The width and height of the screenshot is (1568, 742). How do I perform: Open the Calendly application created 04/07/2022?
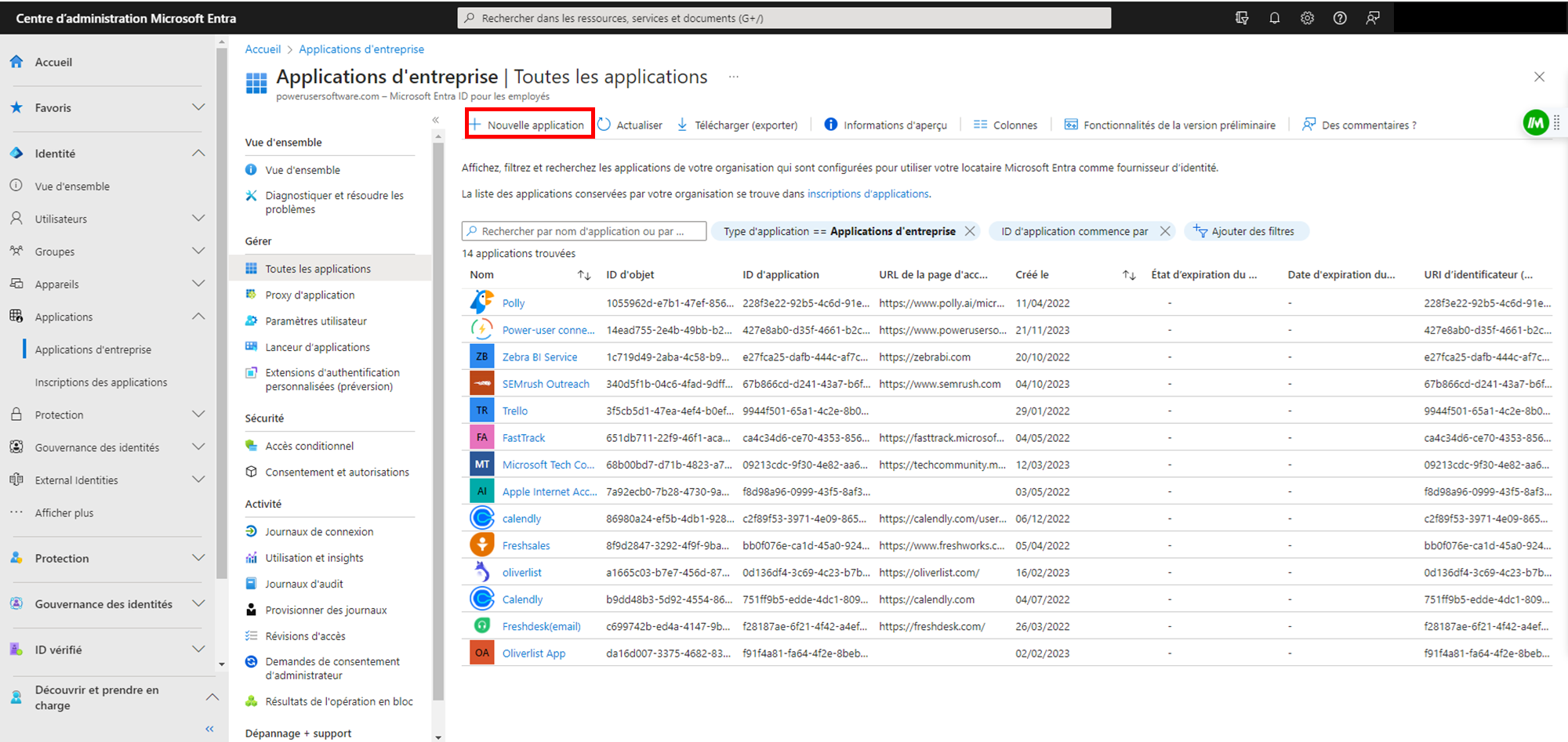click(522, 599)
